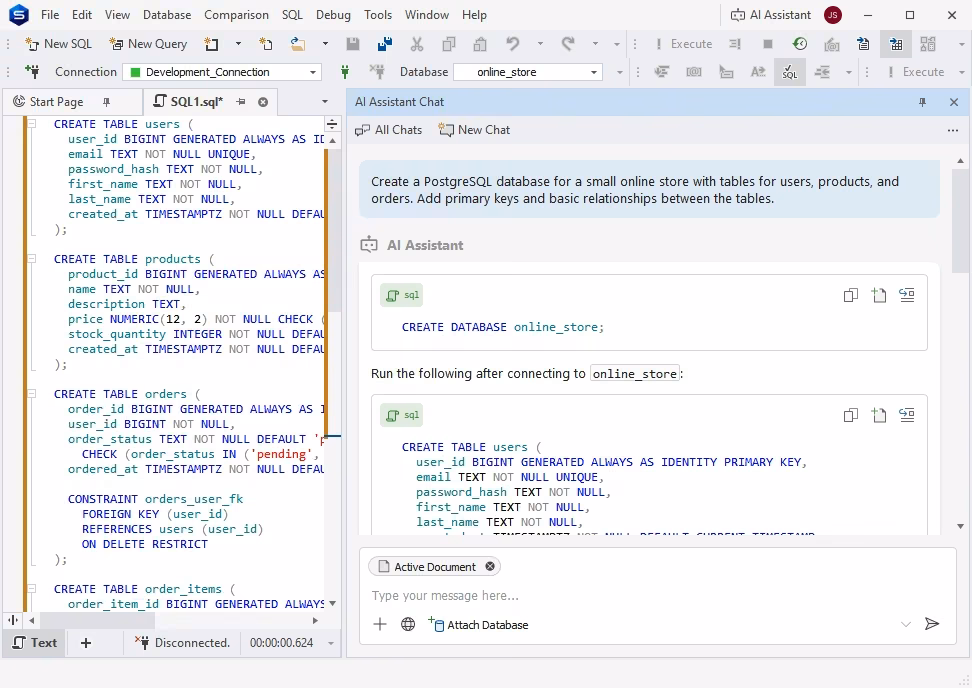Click All Chats button
Image resolution: width=972 pixels, height=688 pixels.
(x=388, y=130)
